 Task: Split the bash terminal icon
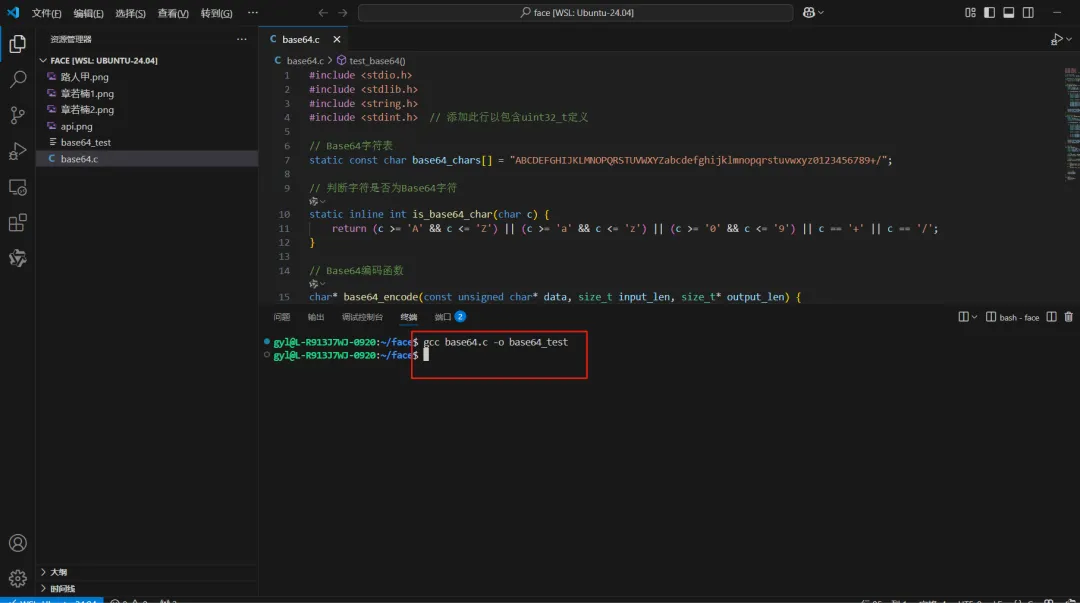point(1051,317)
